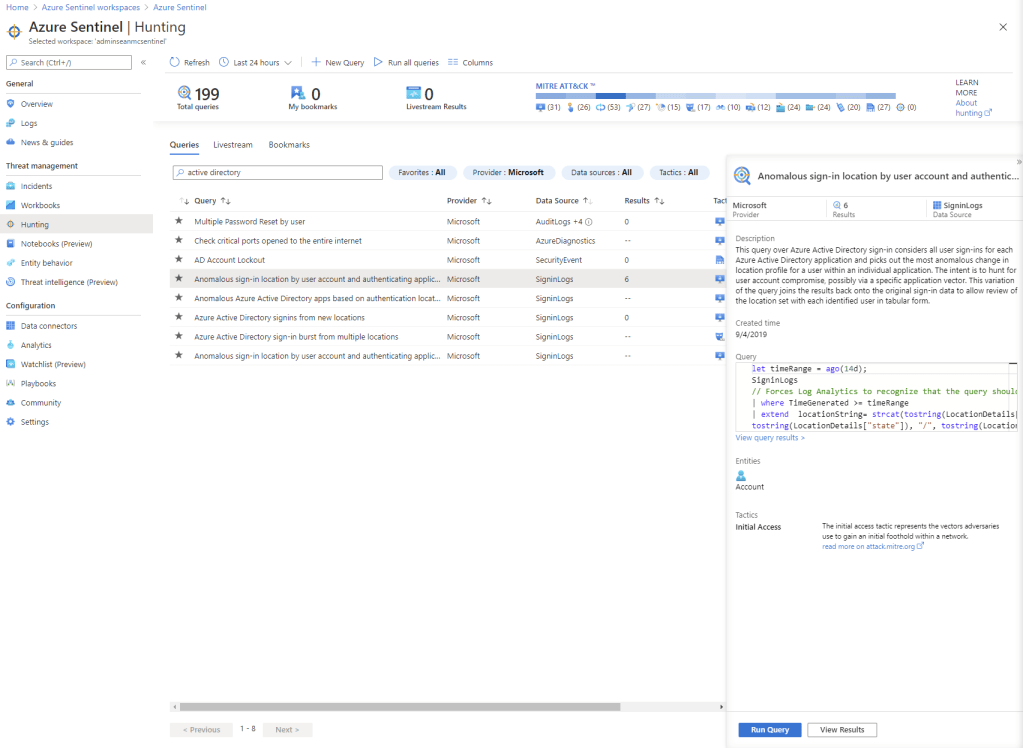Click the New Query plus icon
Image resolution: width=1023 pixels, height=748 pixels.
pyautogui.click(x=316, y=62)
